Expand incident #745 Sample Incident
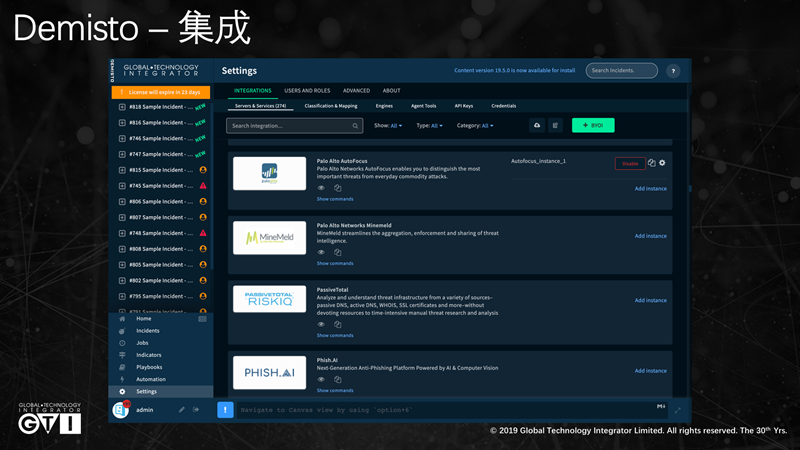Image resolution: width=800 pixels, height=450 pixels. tap(122, 186)
